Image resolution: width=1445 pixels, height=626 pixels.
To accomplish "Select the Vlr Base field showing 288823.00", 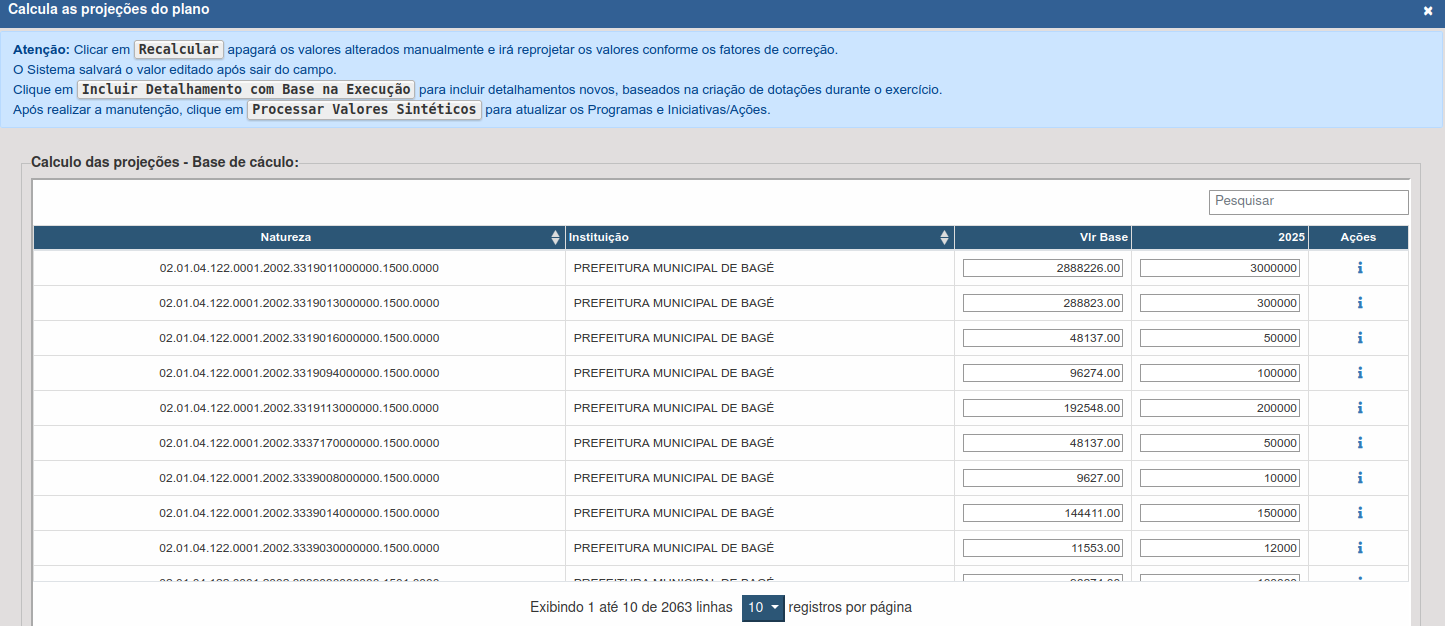I will point(1043,303).
